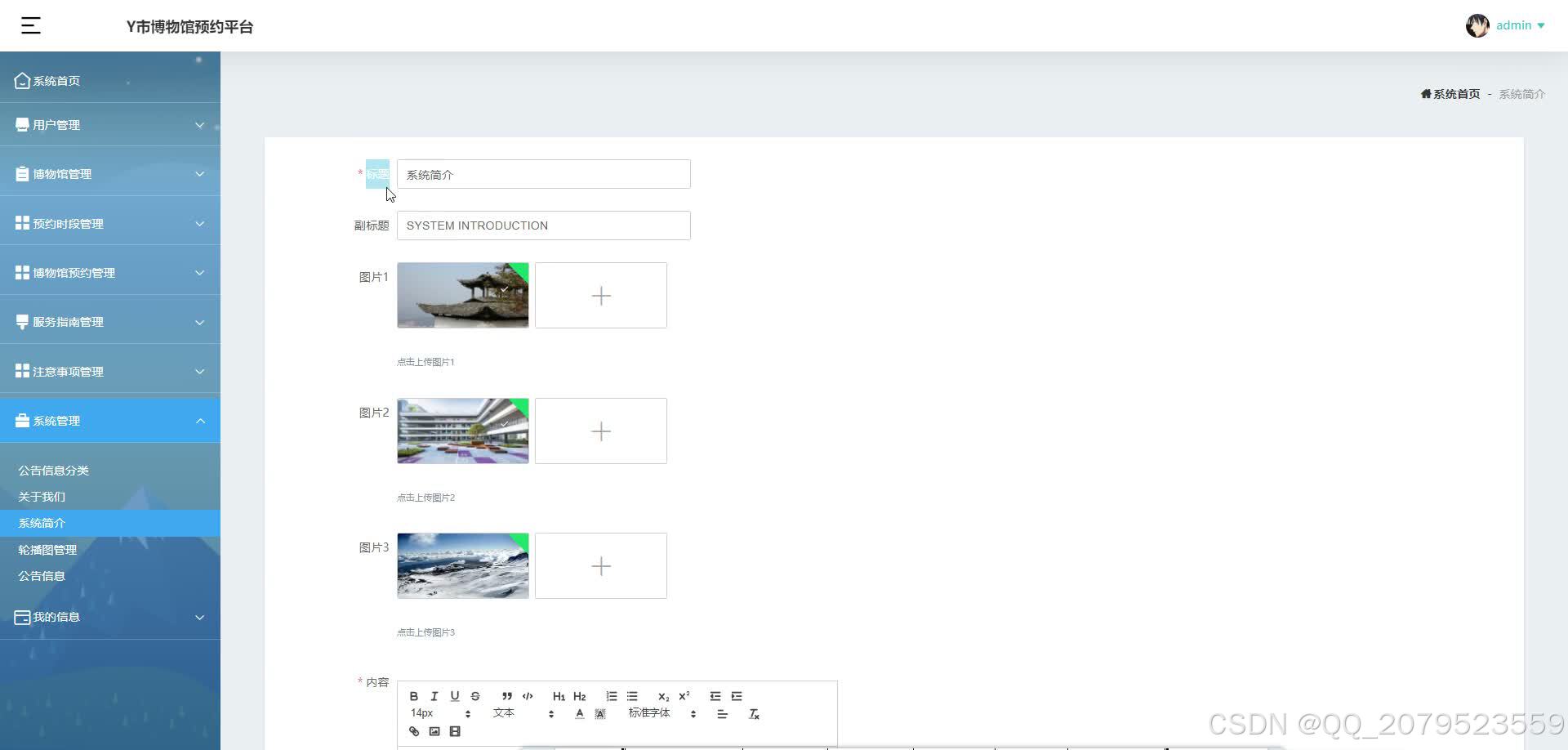Expand the 用户管理 sidebar menu
Image resolution: width=1568 pixels, height=750 pixels.
coord(110,125)
